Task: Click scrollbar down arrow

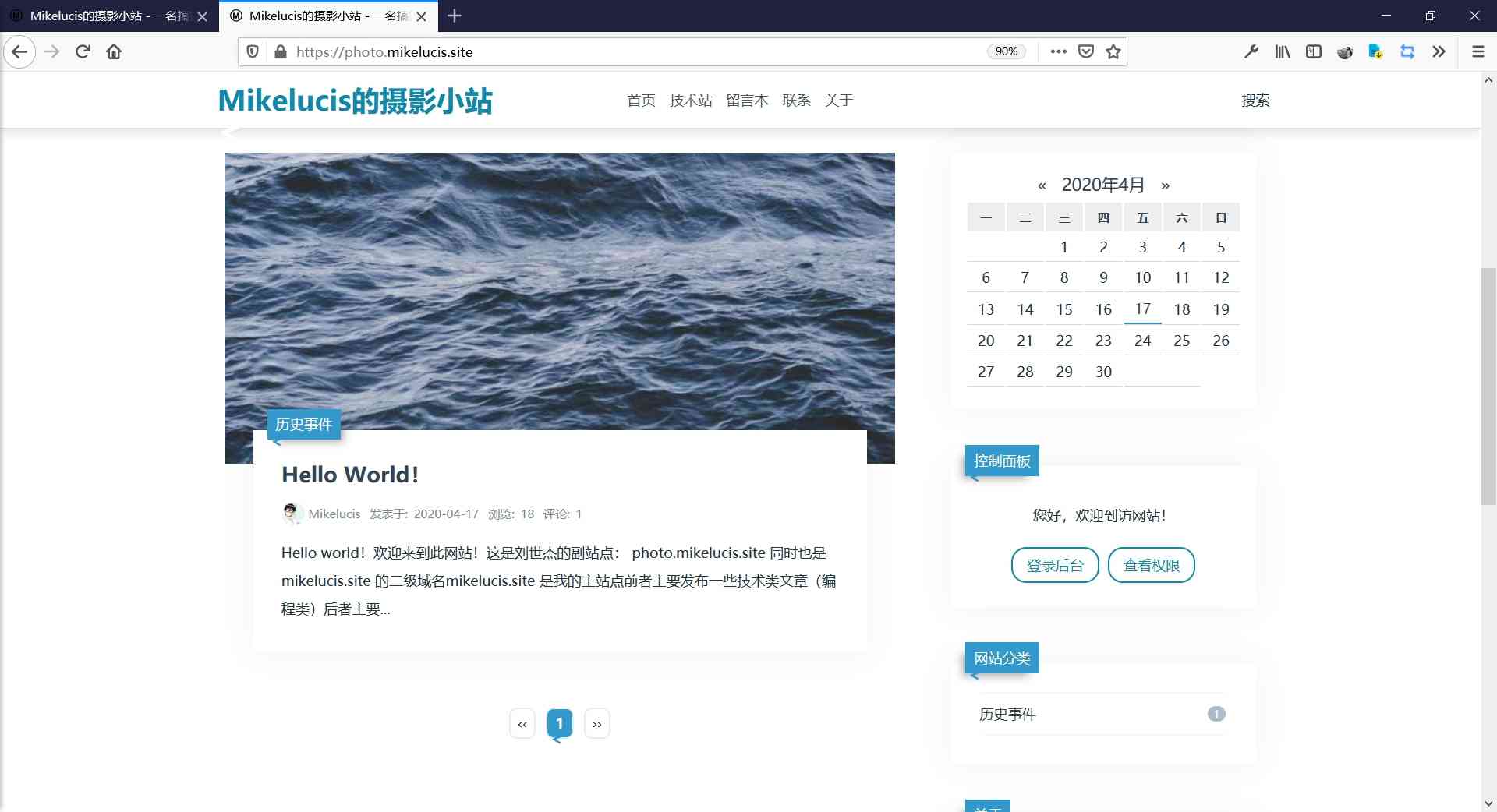Action: pyautogui.click(x=1488, y=803)
